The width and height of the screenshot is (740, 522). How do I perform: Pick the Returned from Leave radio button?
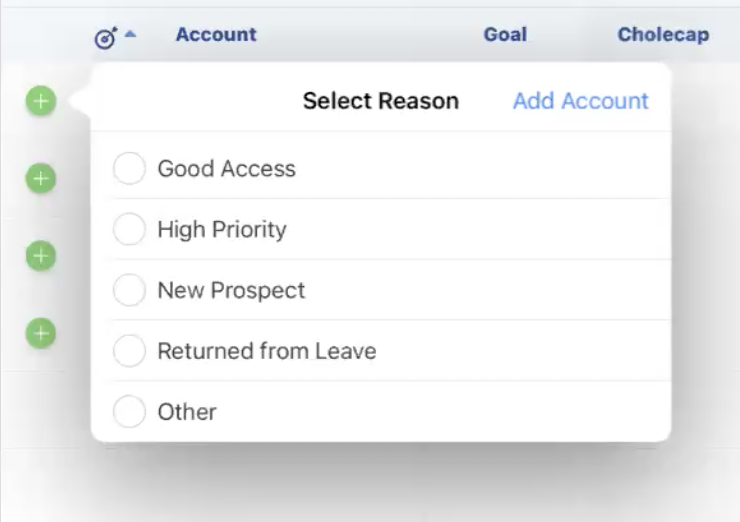click(129, 352)
